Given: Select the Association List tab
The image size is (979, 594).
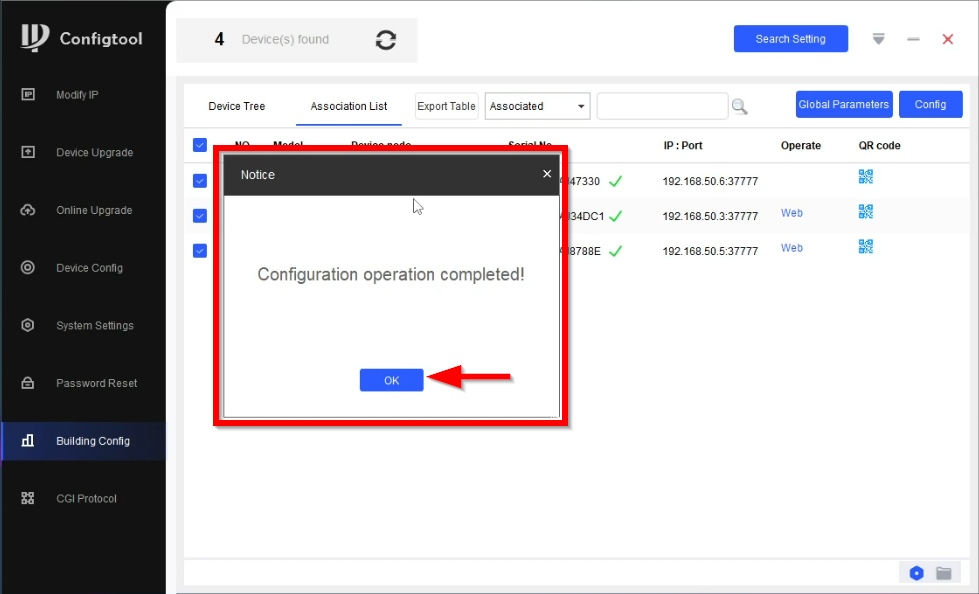Looking at the screenshot, I should coord(348,106).
